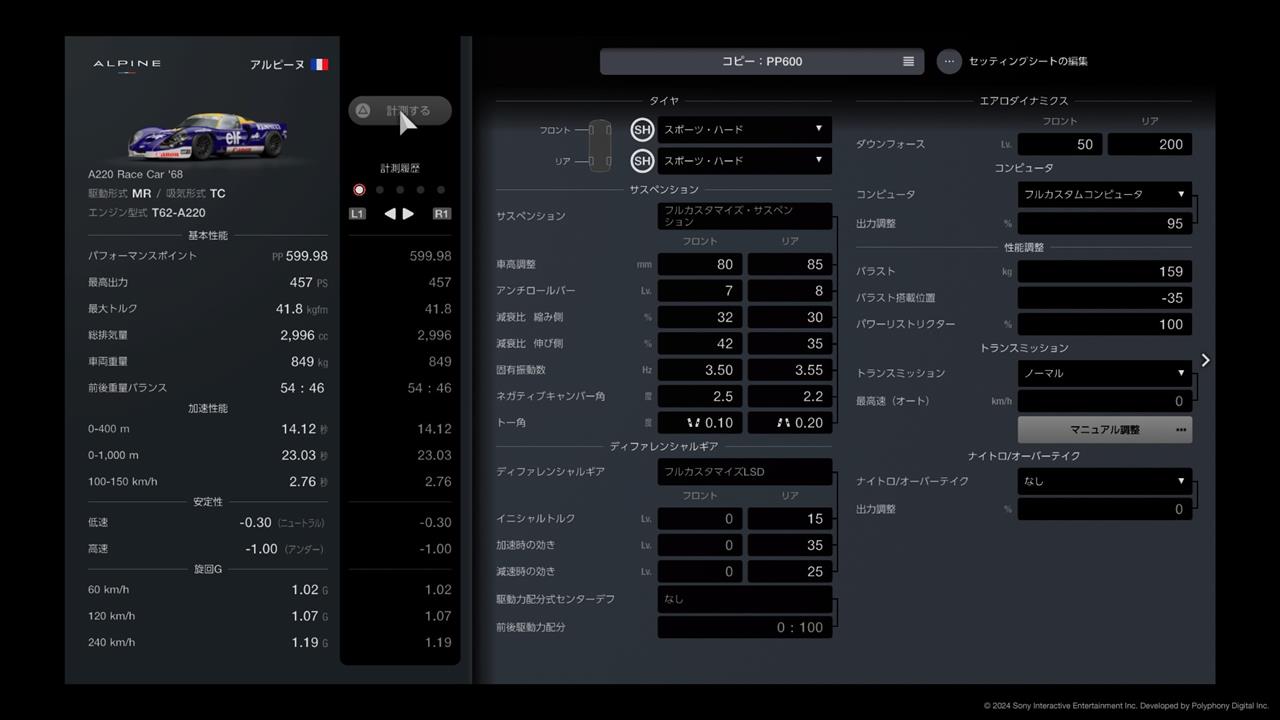This screenshot has width=1280, height=720.
Task: Click the triangle icon on measure button
Action: coord(363,111)
